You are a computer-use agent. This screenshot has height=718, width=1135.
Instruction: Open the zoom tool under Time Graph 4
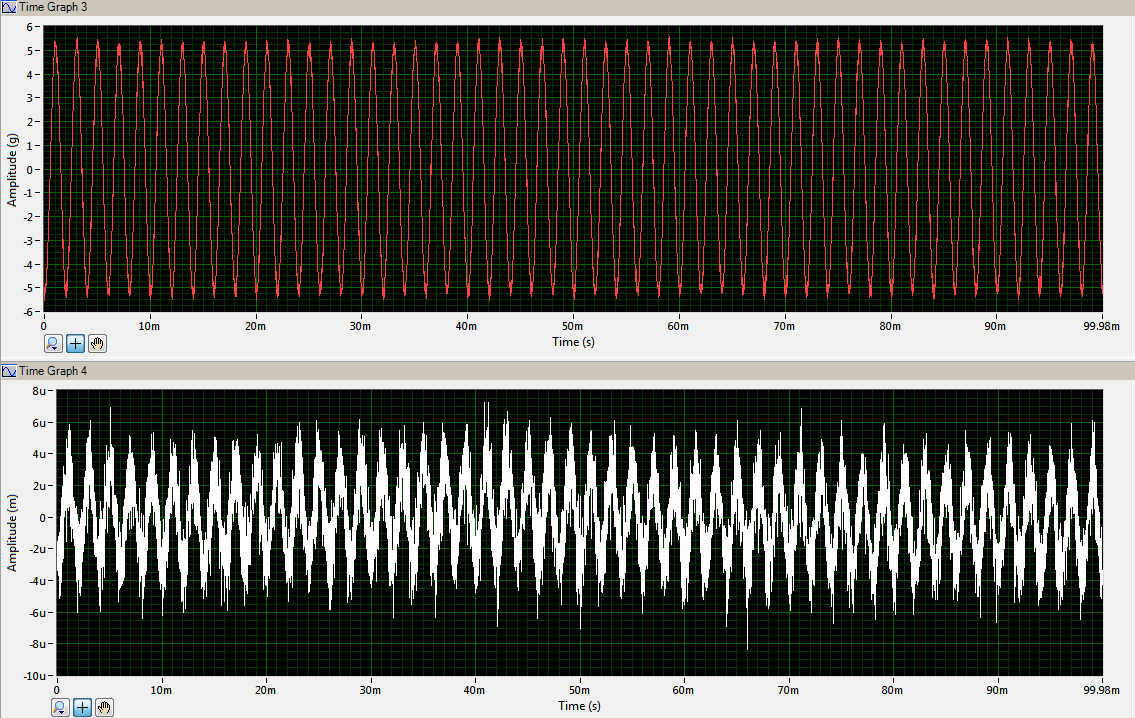(61, 707)
